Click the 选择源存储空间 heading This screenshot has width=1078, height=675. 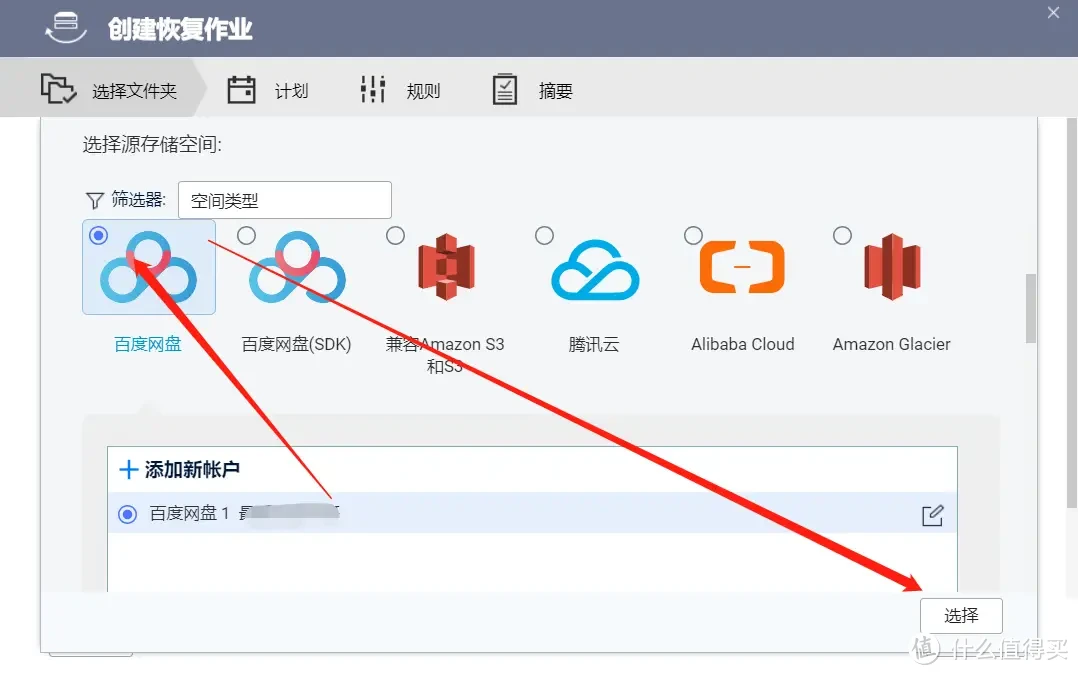[152, 144]
